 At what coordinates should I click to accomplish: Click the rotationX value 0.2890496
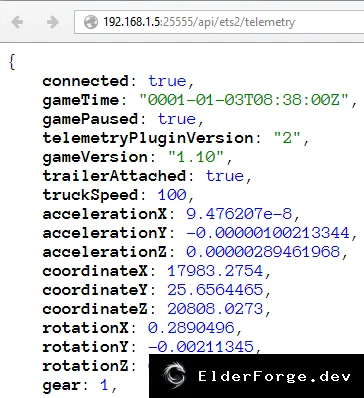[191, 328]
